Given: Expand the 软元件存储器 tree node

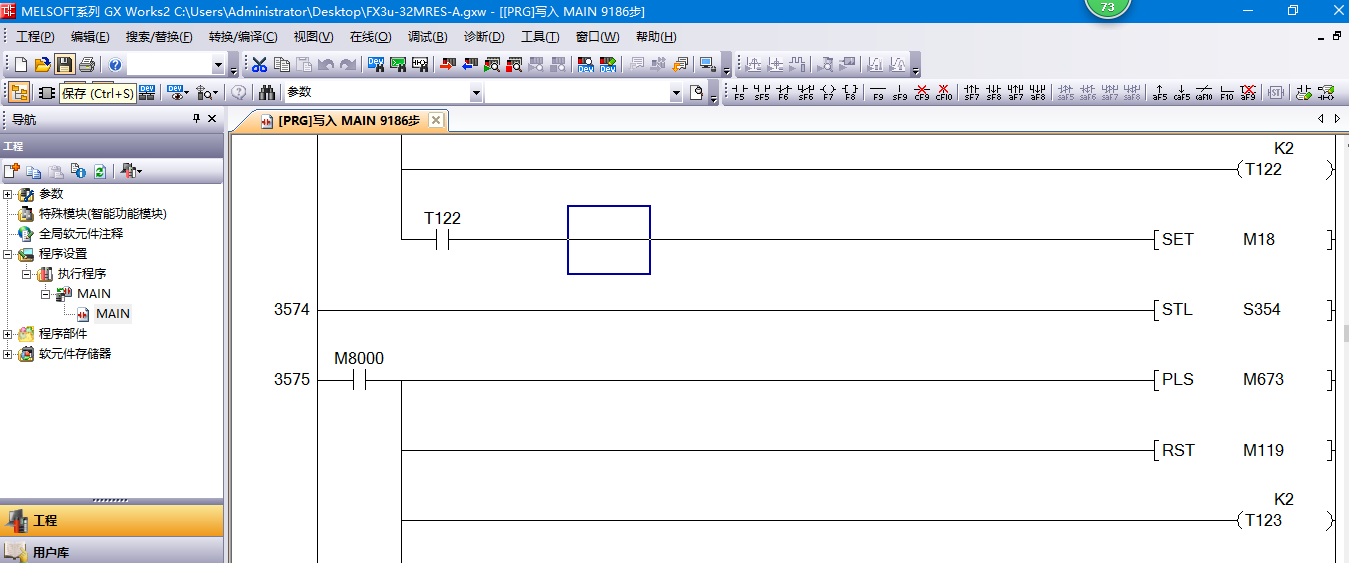Looking at the screenshot, I should (9, 354).
